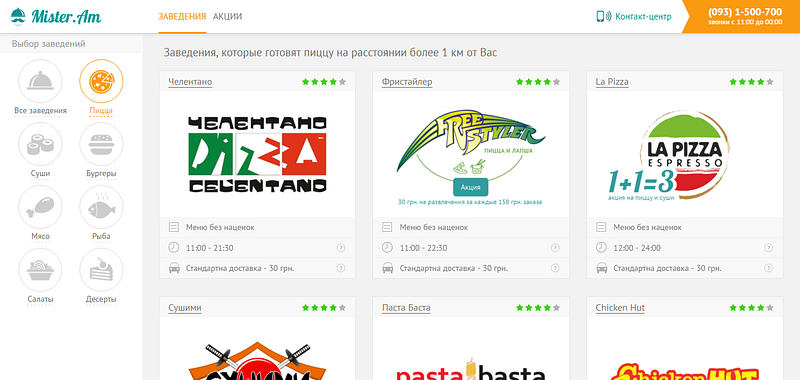The width and height of the screenshot is (800, 380).
Task: Click the phone icon beside Контакт-центр
Action: [x=604, y=16]
